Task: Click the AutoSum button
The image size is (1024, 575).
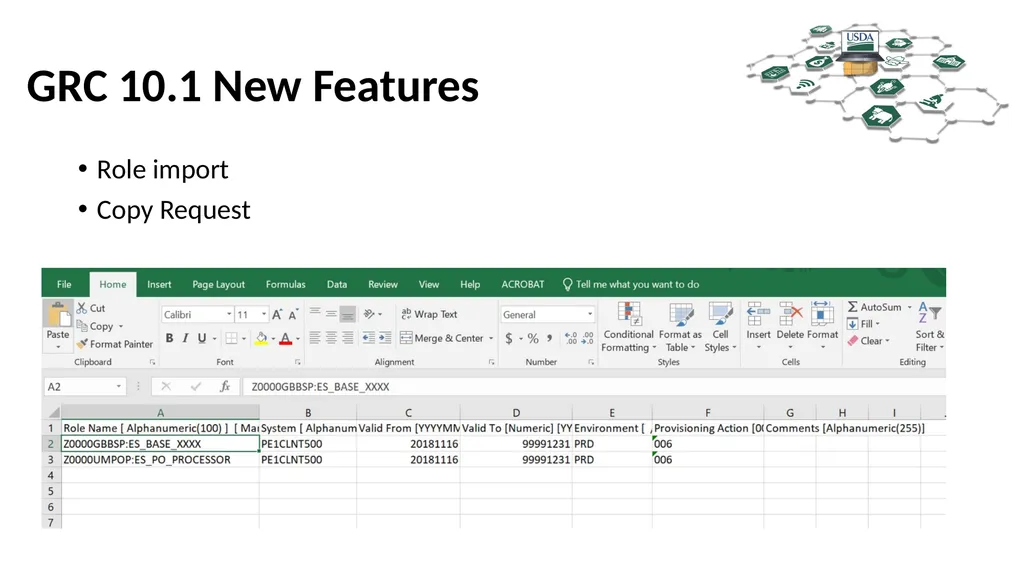Action: pyautogui.click(x=875, y=307)
